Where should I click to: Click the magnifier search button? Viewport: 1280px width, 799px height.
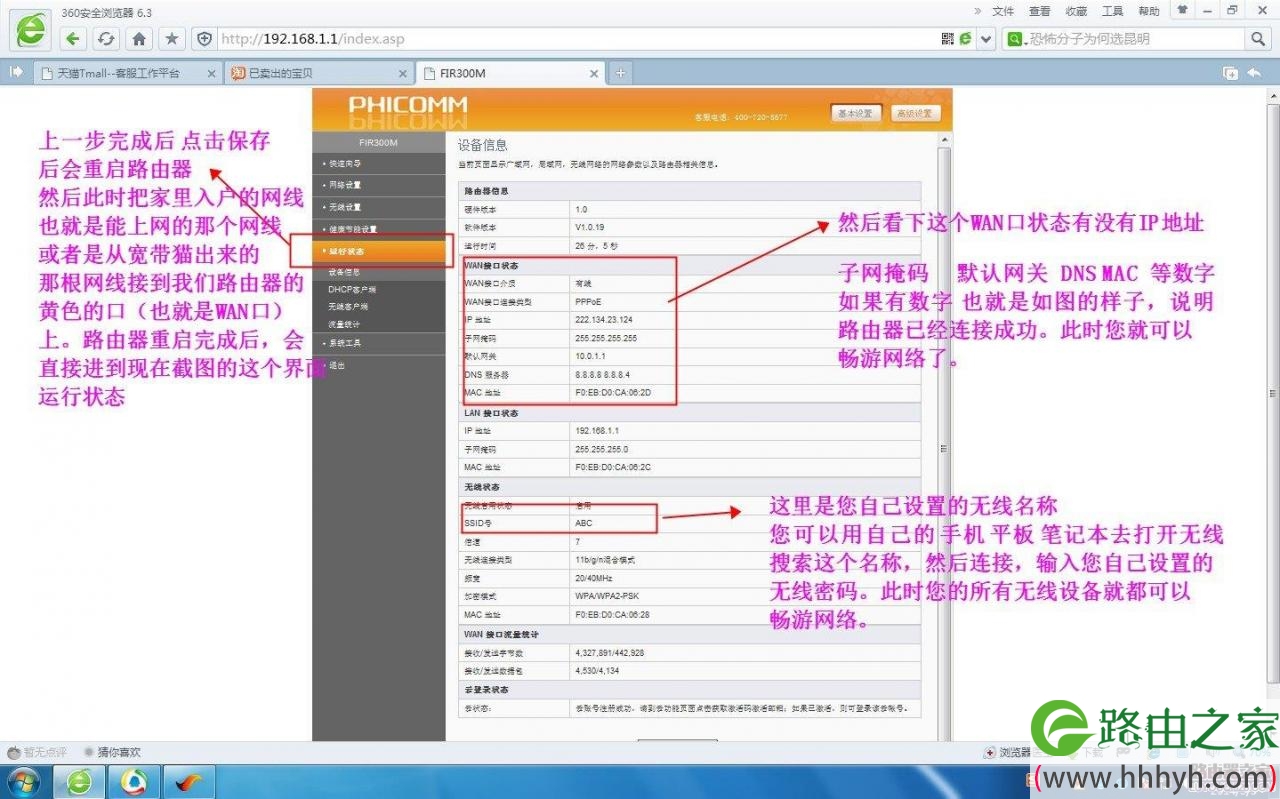point(1257,39)
